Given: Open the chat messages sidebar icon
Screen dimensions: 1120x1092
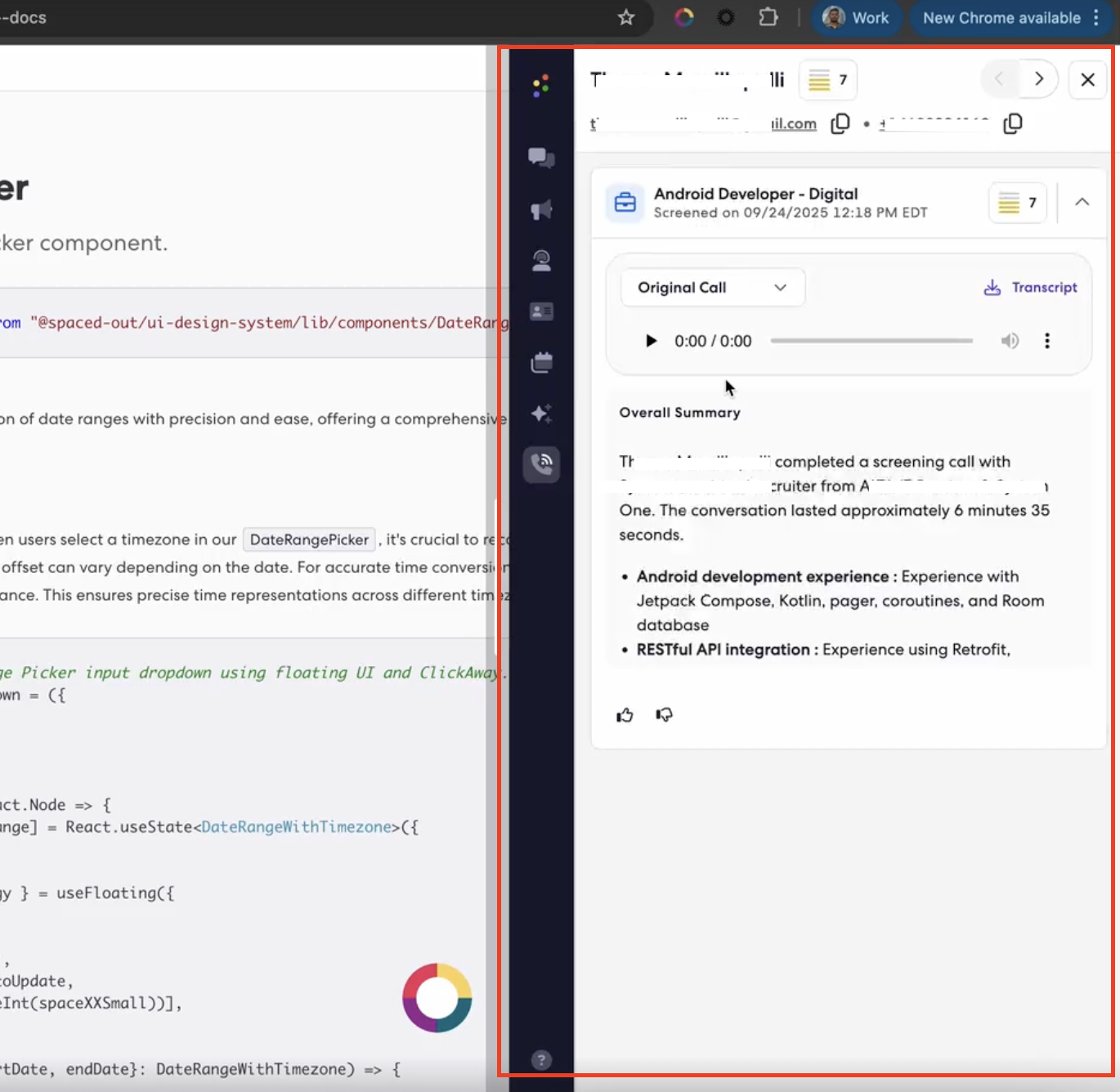Looking at the screenshot, I should point(541,157).
